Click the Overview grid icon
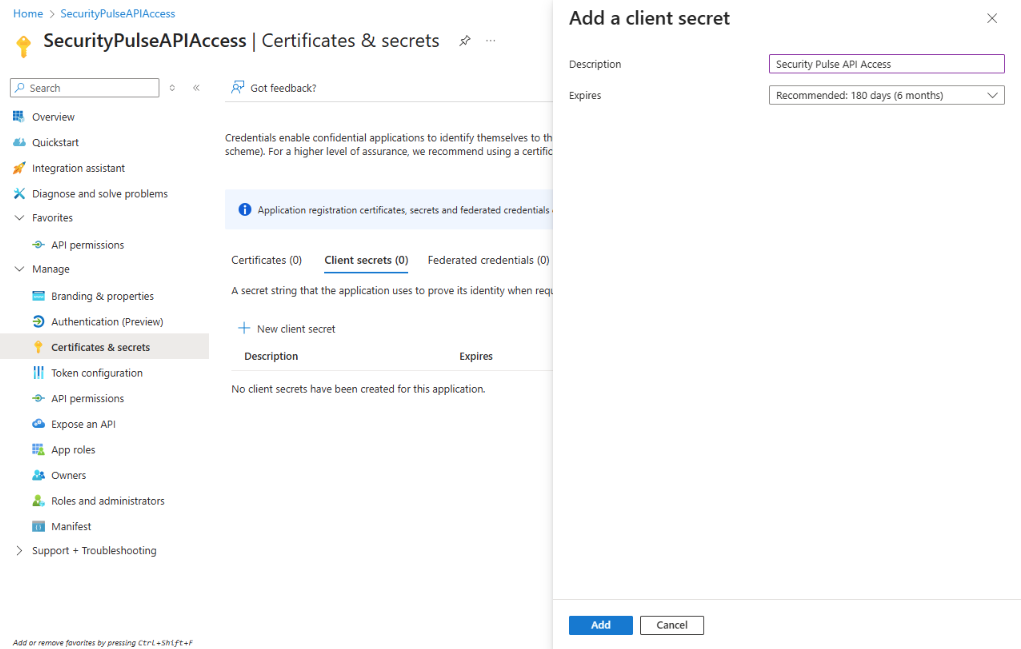The width and height of the screenshot is (1021, 649). point(19,117)
